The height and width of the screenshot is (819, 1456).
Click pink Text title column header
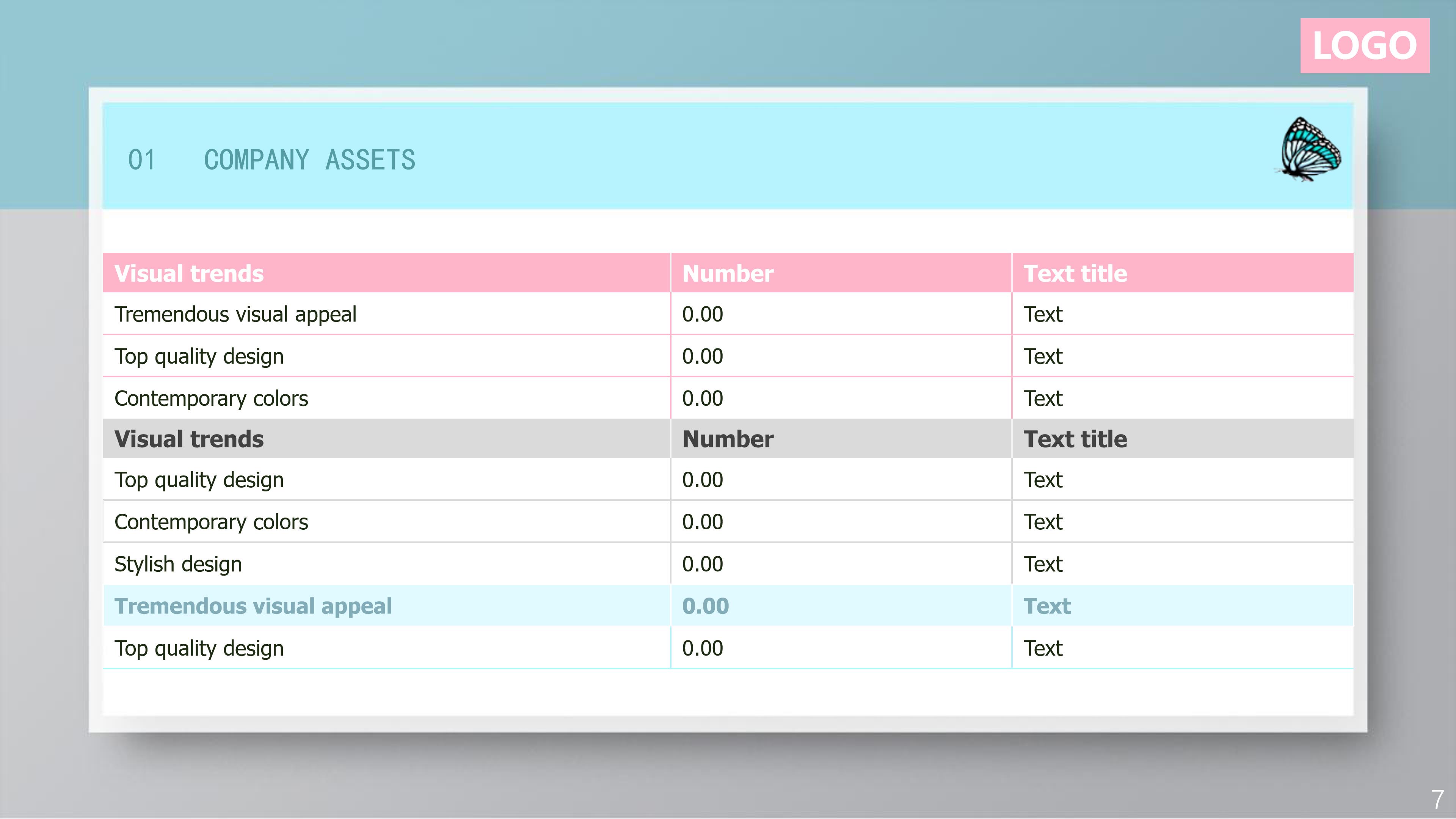coord(1075,273)
